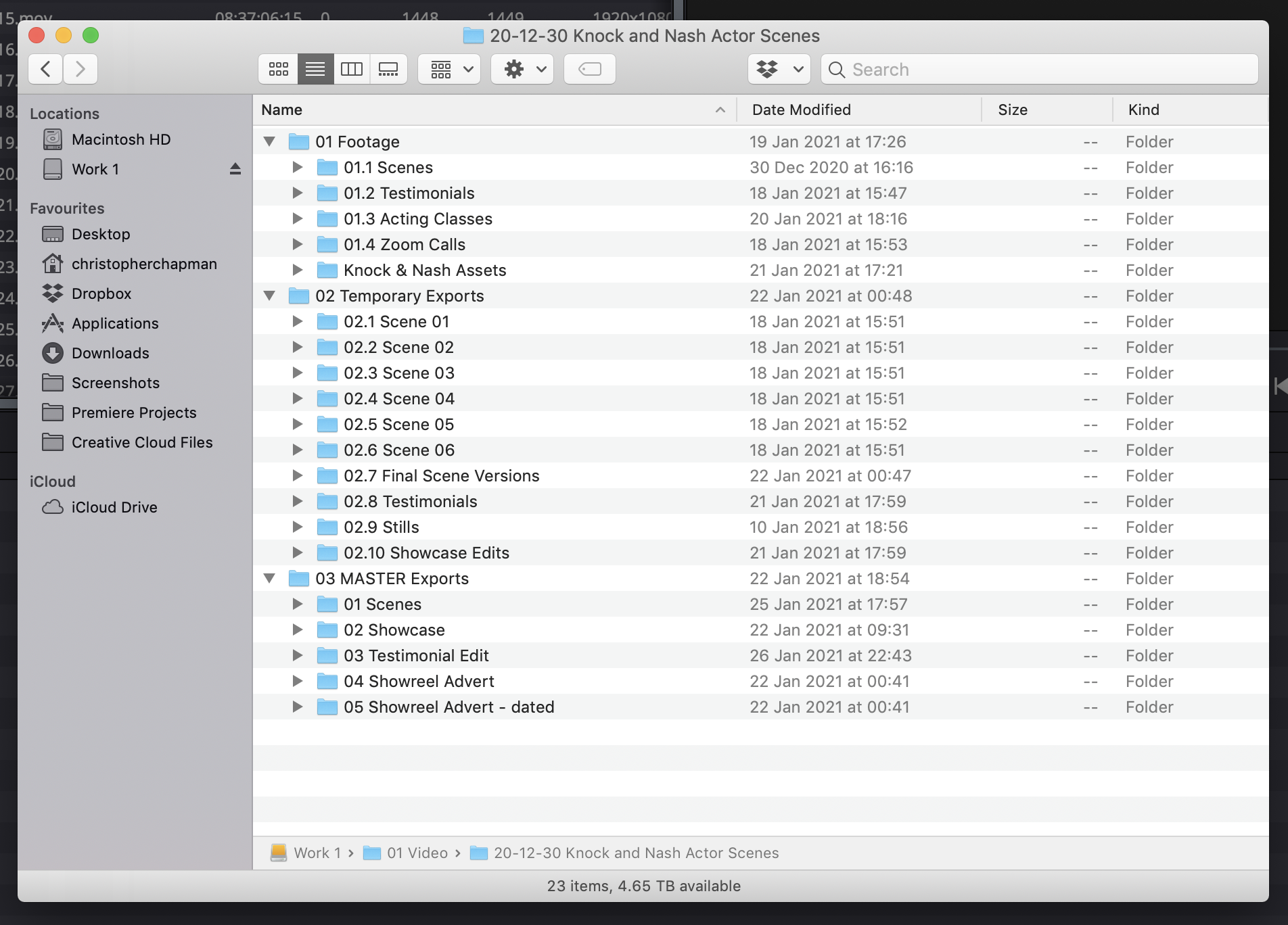This screenshot has width=1288, height=925.
Task: Sort by the Kind column header
Action: [1191, 110]
